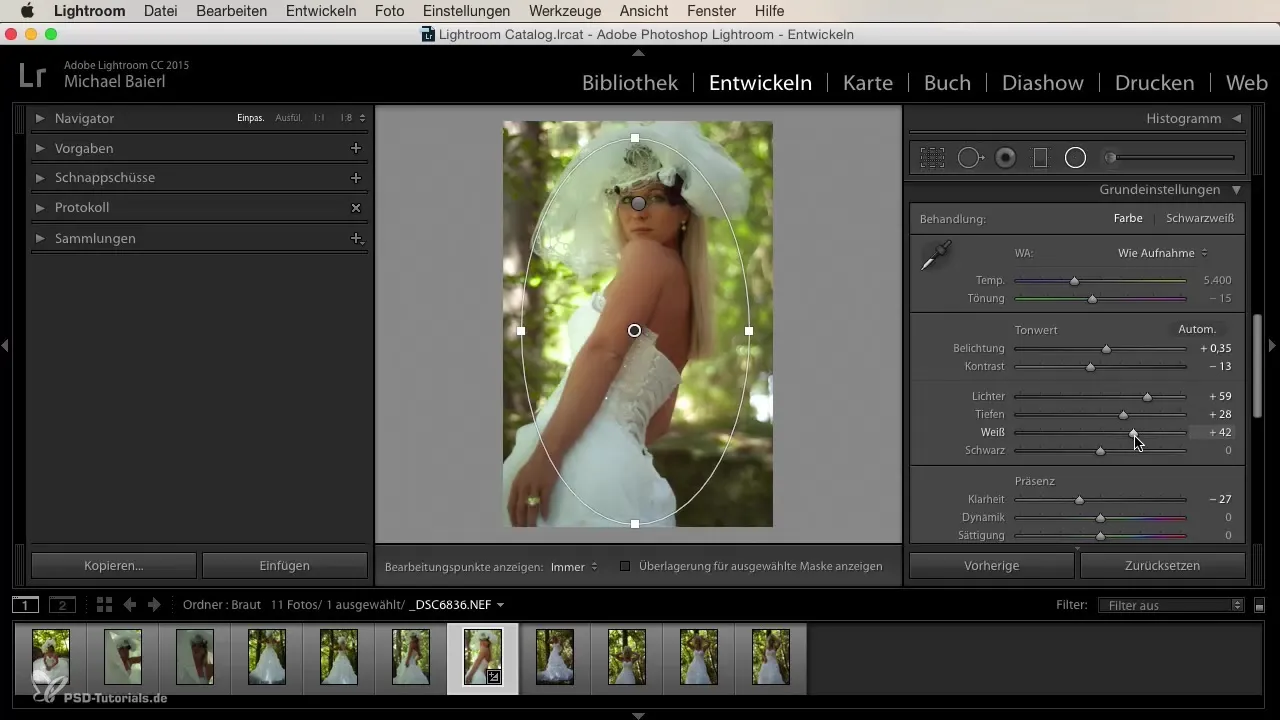
Task: Enable mask overlay checkbox
Action: pyautogui.click(x=625, y=566)
